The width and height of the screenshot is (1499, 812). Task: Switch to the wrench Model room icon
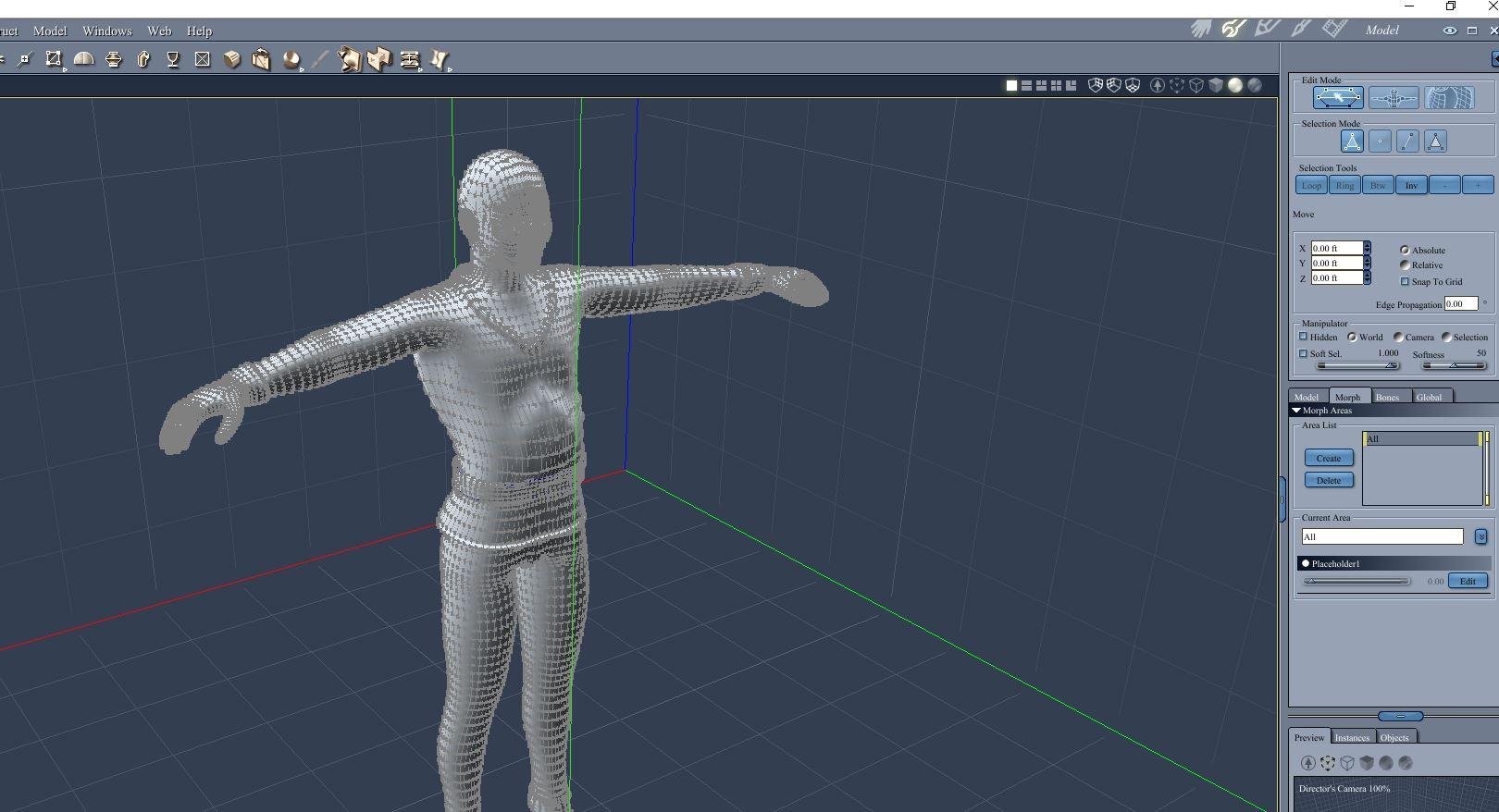(1233, 30)
